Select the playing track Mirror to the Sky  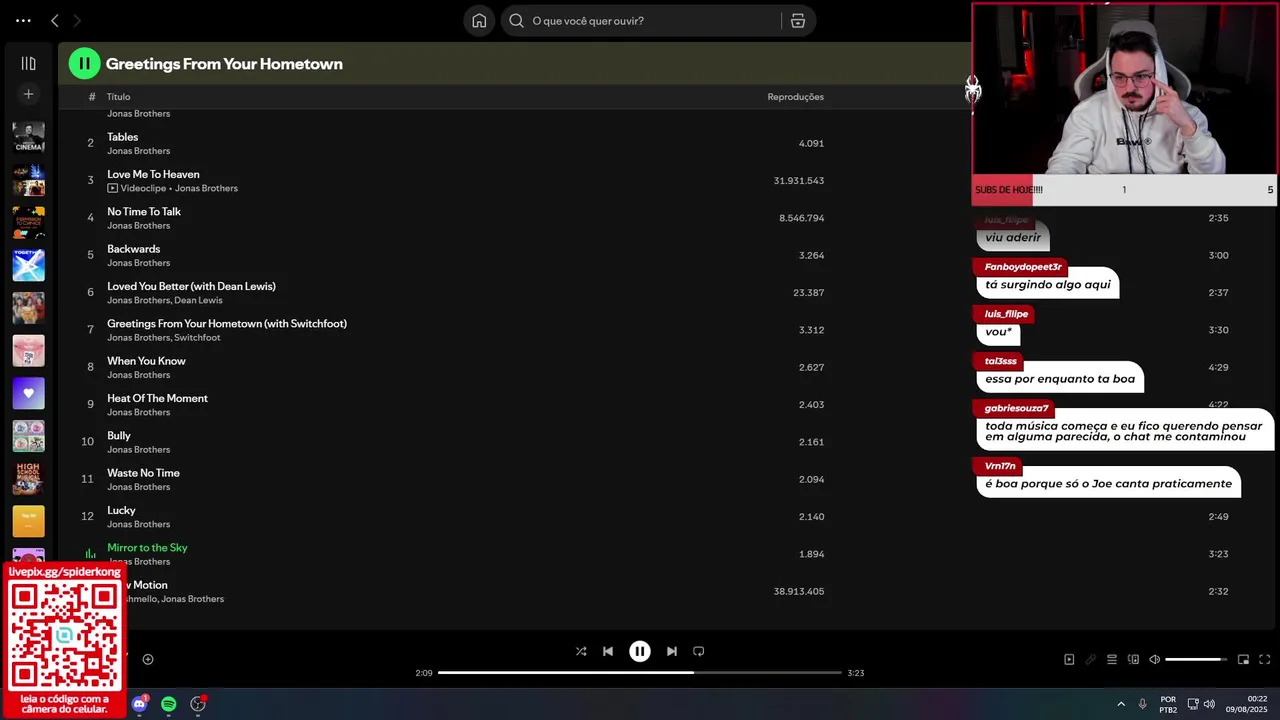point(147,548)
